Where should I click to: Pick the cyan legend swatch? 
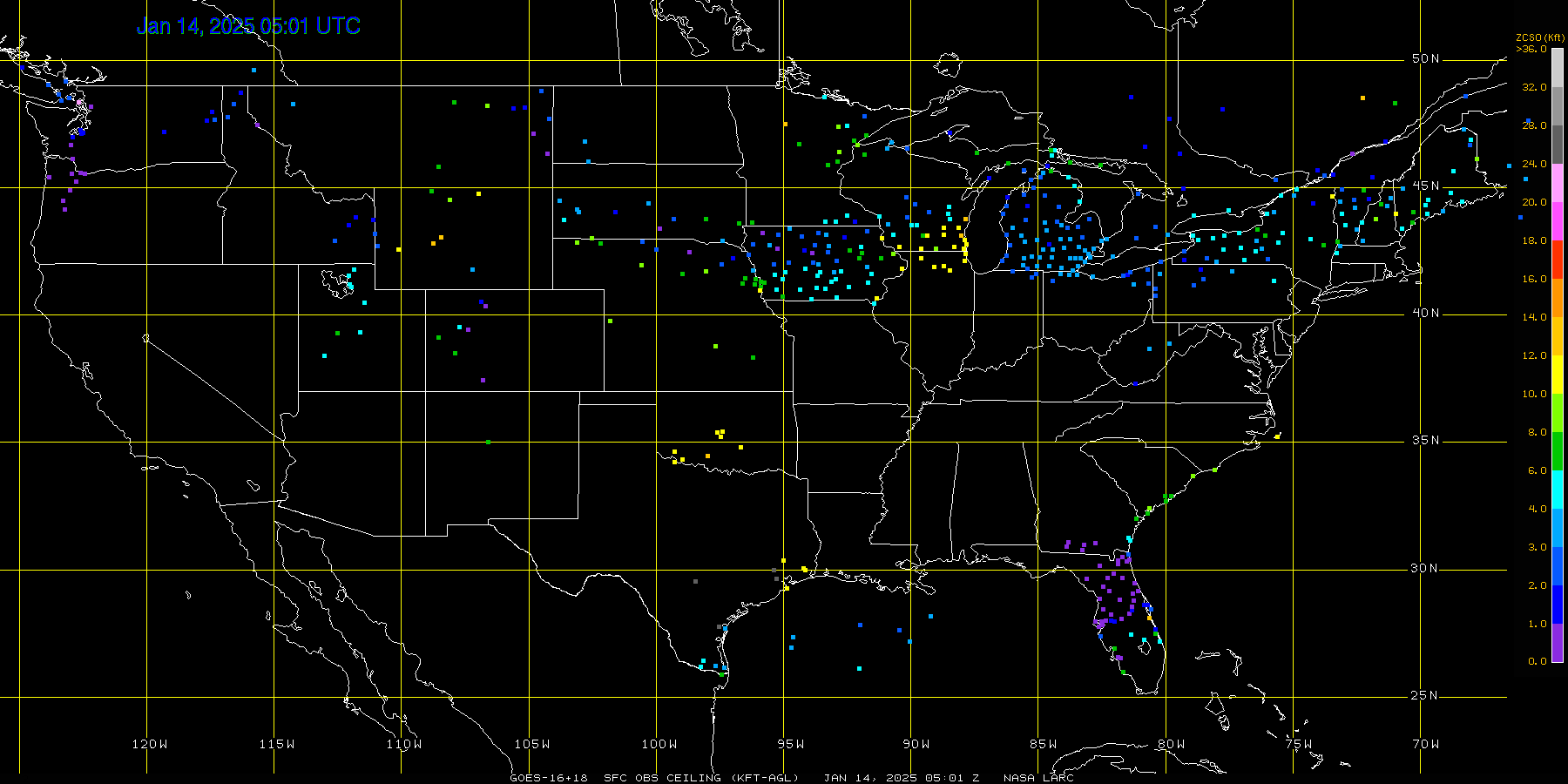click(1558, 490)
